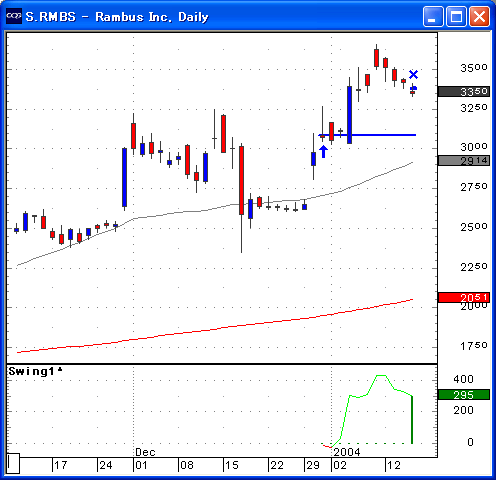The image size is (496, 480).
Task: Select the 3350 current price label
Action: (464, 91)
